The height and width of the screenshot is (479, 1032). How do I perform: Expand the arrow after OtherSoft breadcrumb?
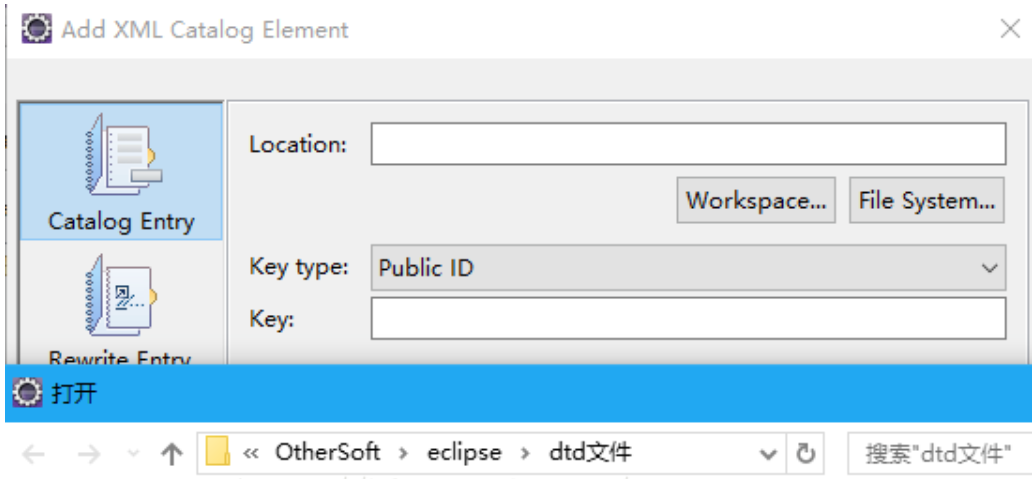coord(403,453)
